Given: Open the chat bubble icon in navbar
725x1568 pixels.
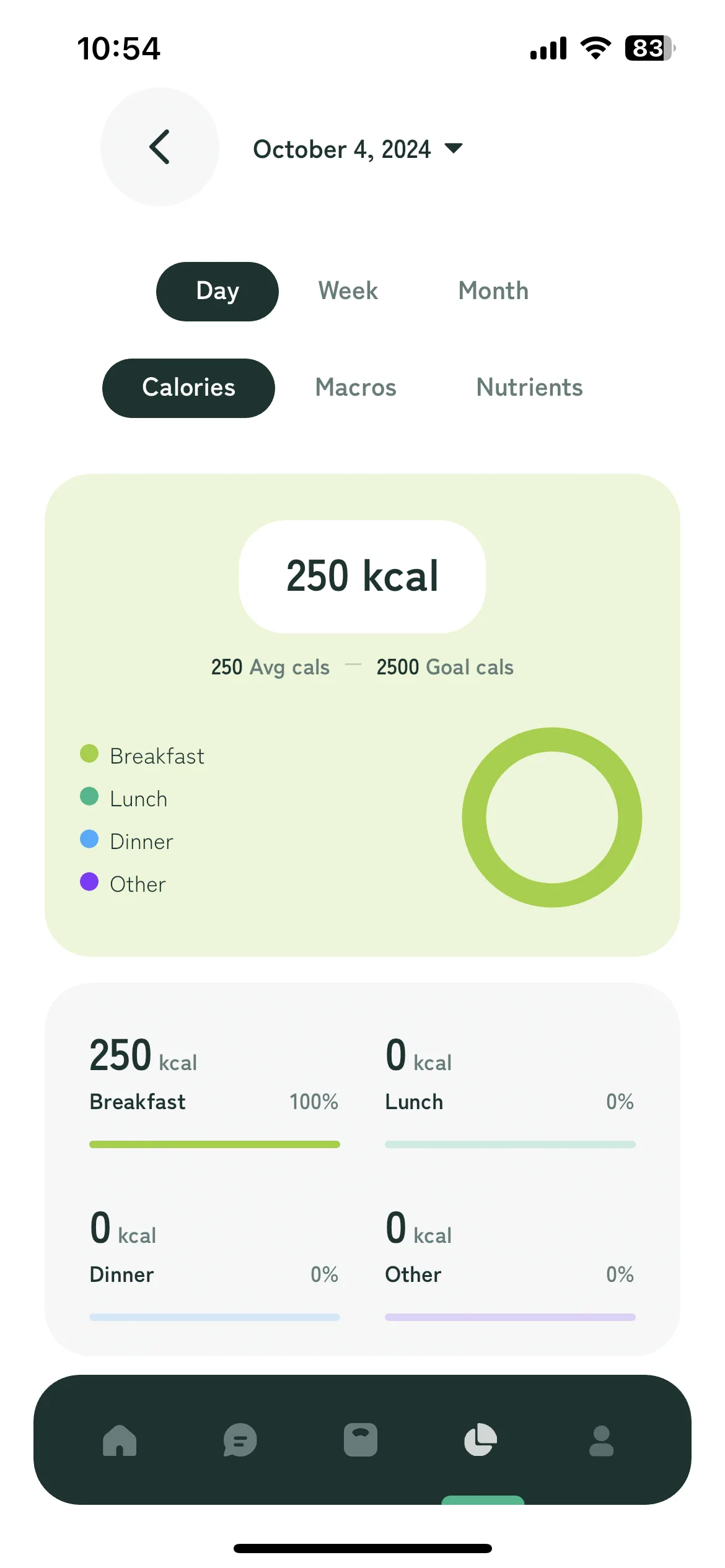Looking at the screenshot, I should point(240,1440).
